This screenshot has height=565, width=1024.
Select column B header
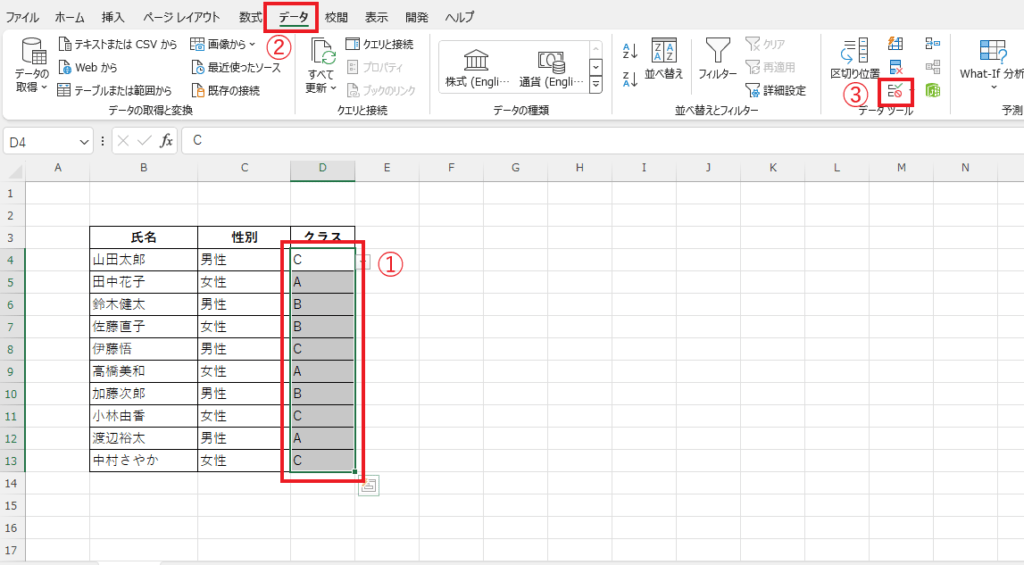tap(144, 168)
